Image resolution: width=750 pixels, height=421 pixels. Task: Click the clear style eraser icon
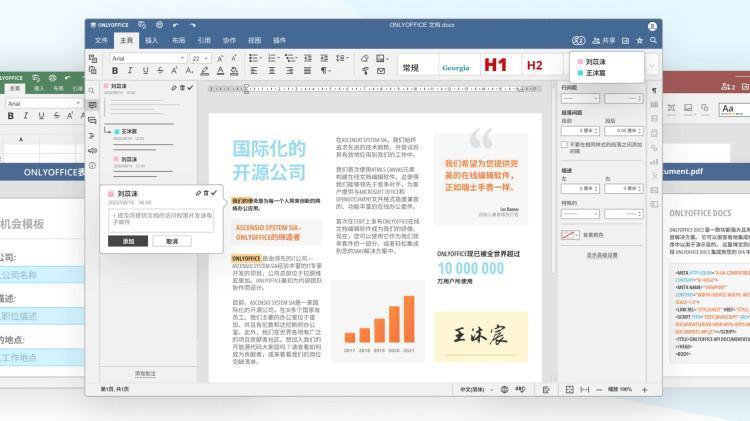coord(365,58)
